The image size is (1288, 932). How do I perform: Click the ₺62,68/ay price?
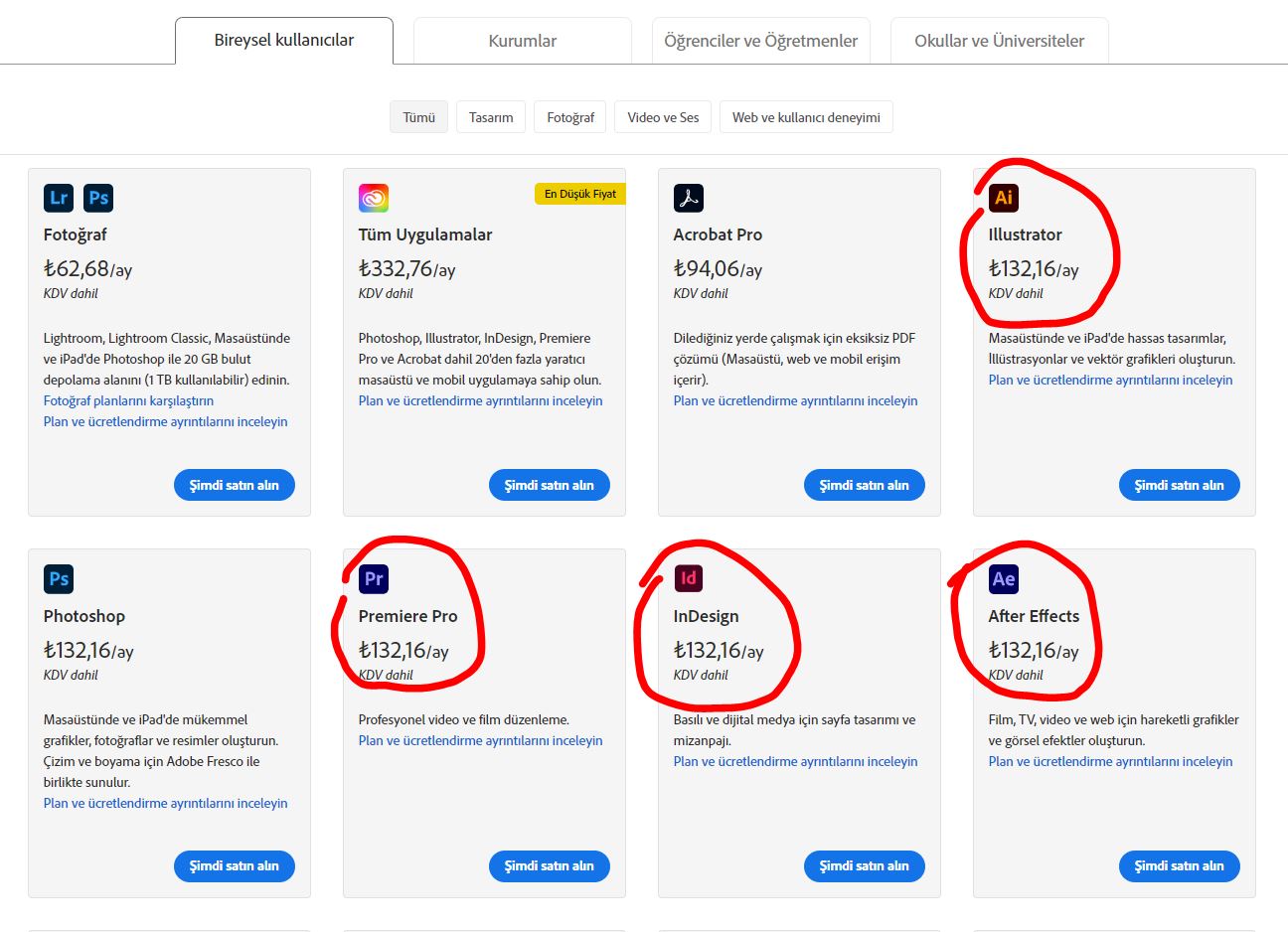coord(87,268)
